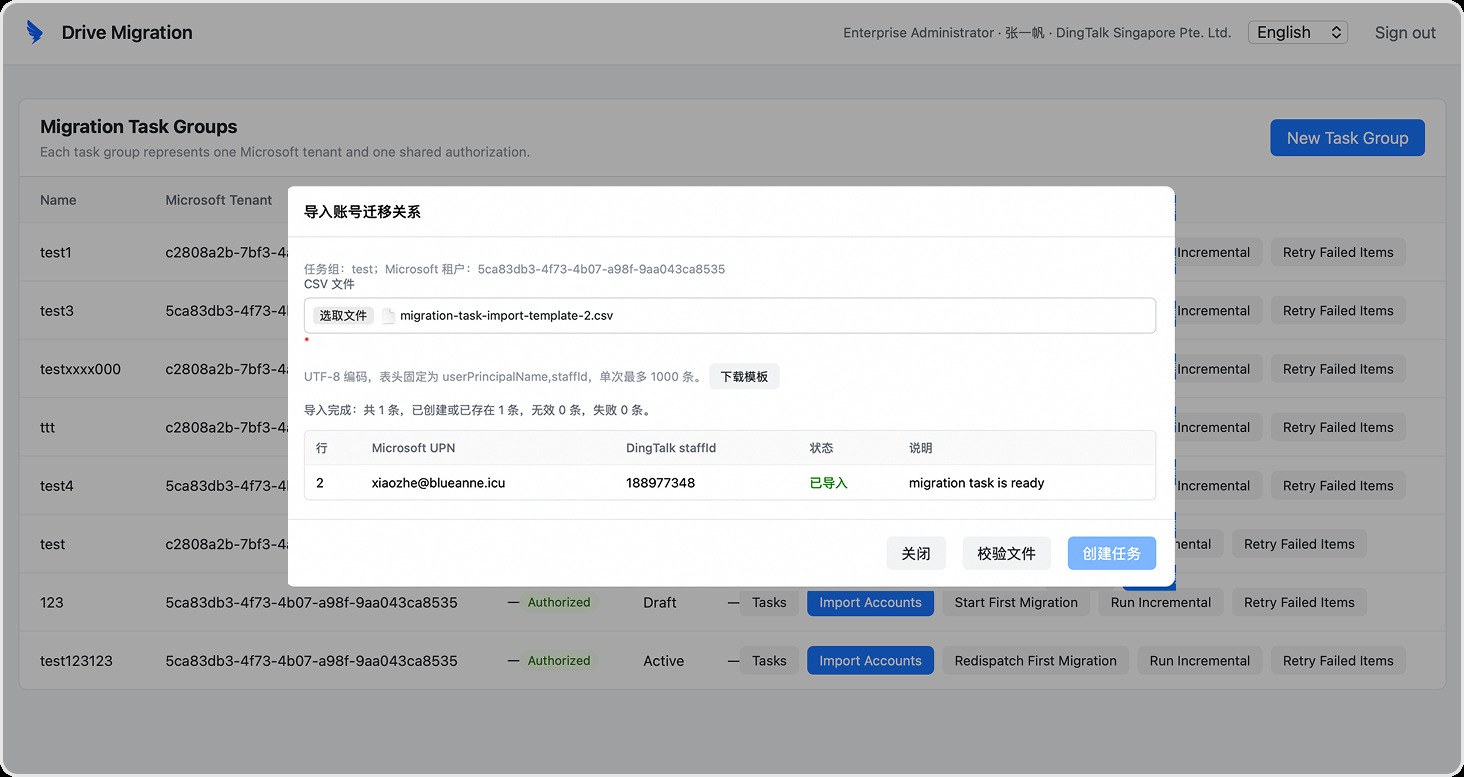
Task: Run Incremental for the test123123 group
Action: point(1199,660)
